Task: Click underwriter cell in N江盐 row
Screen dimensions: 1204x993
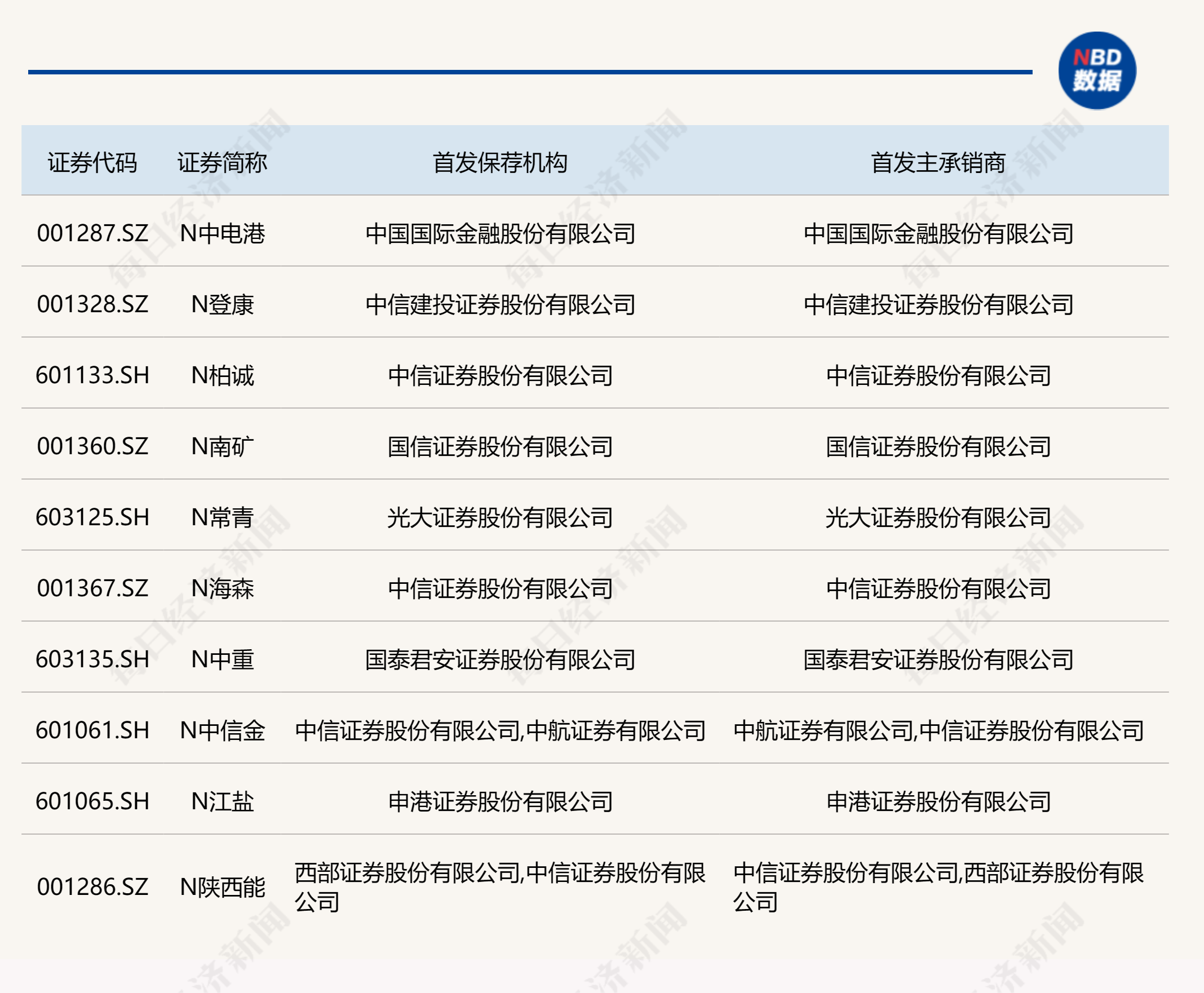Action: pos(939,801)
